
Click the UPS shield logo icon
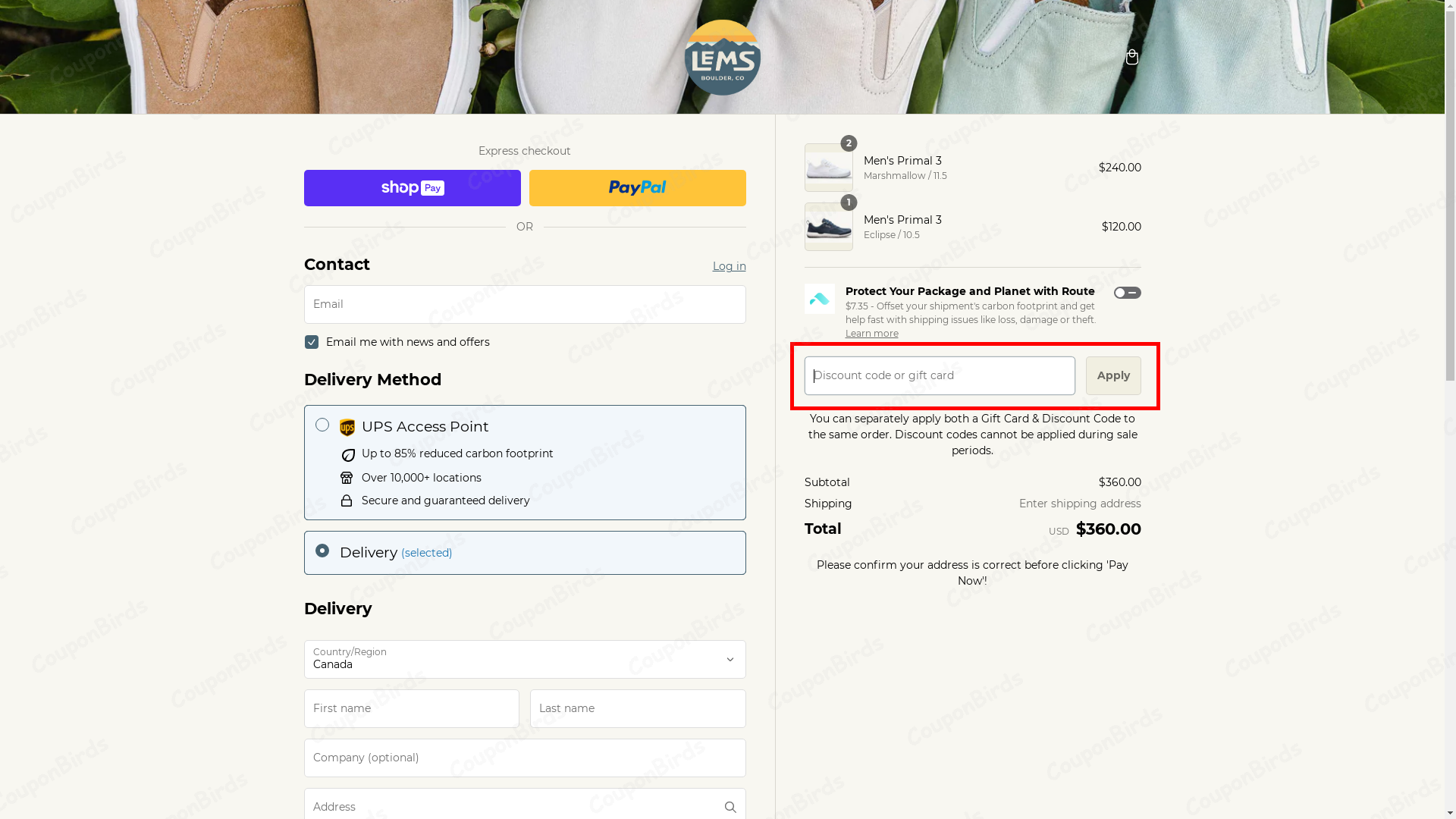(x=347, y=428)
